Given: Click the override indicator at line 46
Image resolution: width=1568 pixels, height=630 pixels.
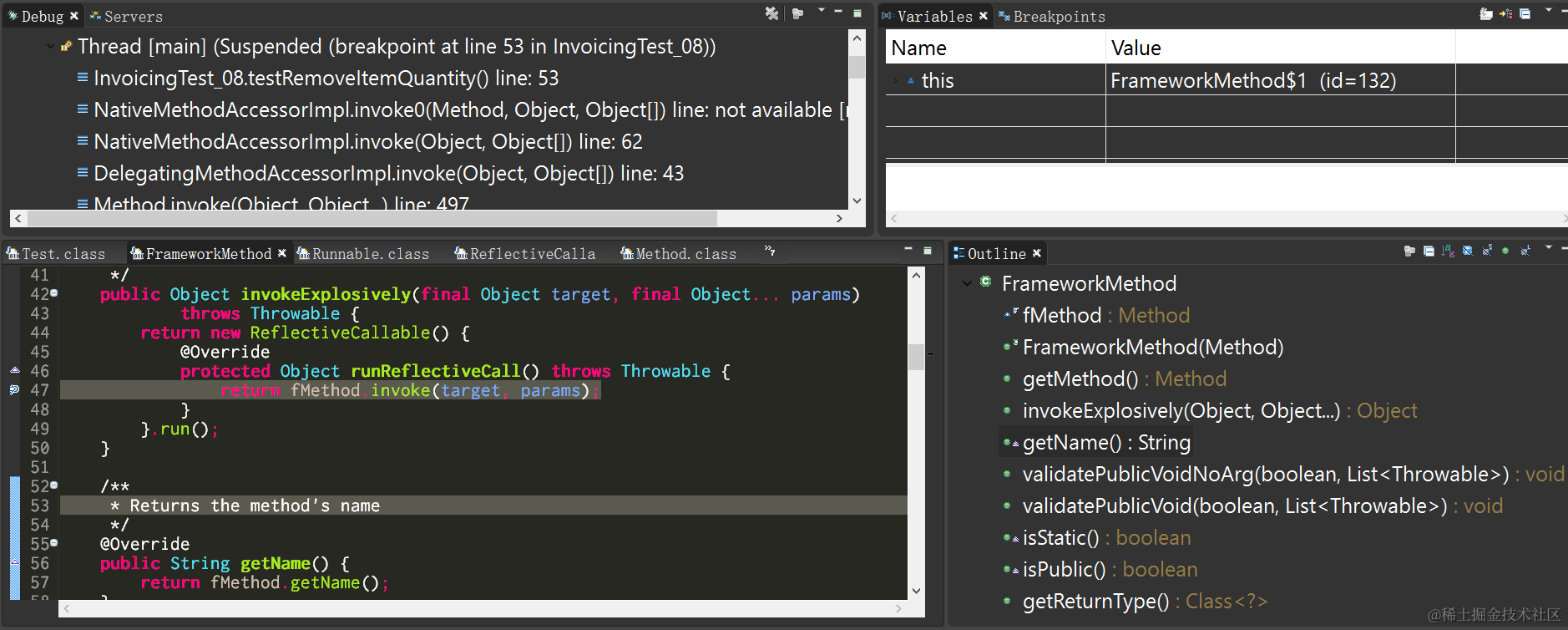Looking at the screenshot, I should (14, 370).
